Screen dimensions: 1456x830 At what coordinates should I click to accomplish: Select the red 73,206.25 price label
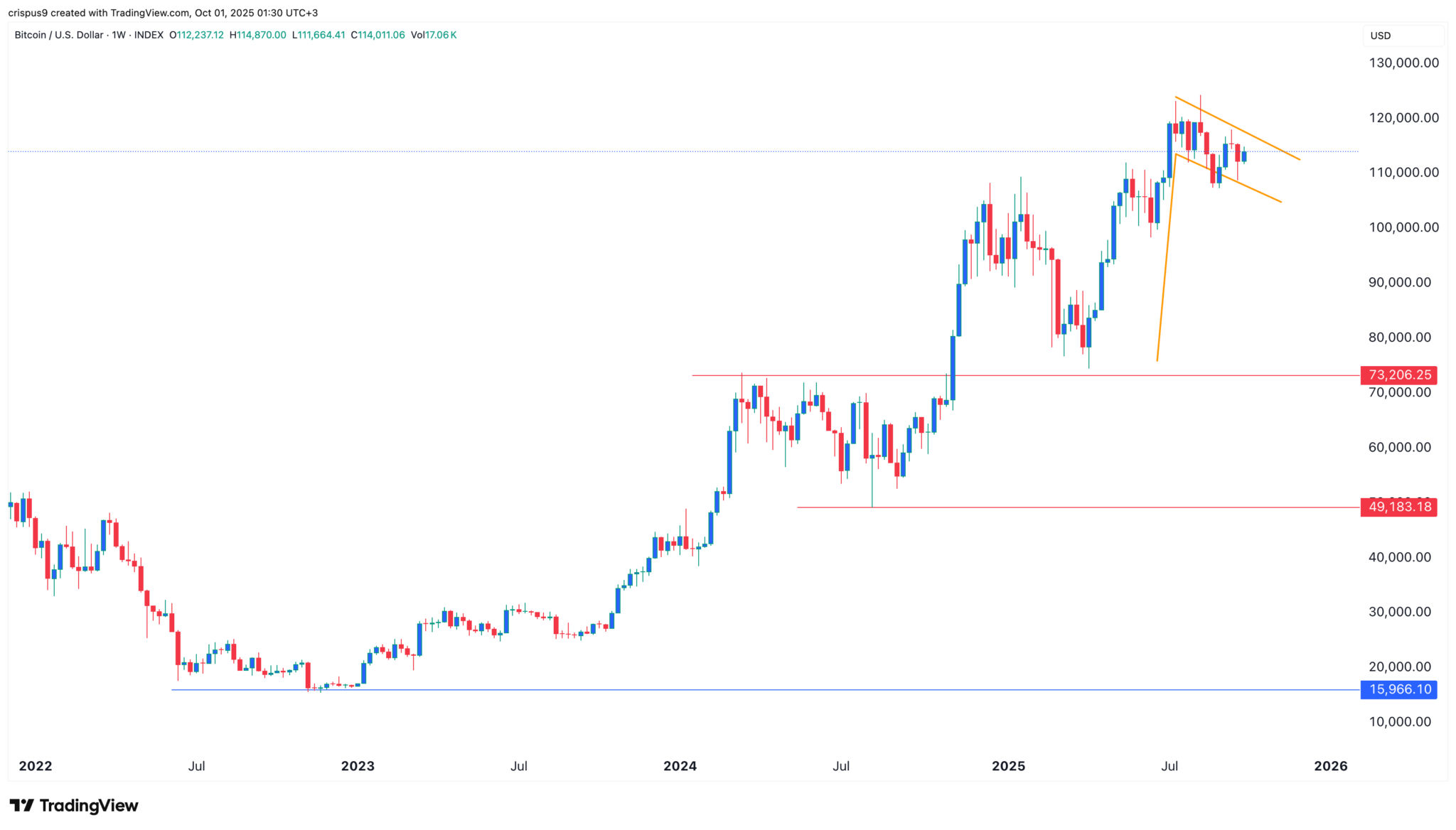pos(1398,374)
